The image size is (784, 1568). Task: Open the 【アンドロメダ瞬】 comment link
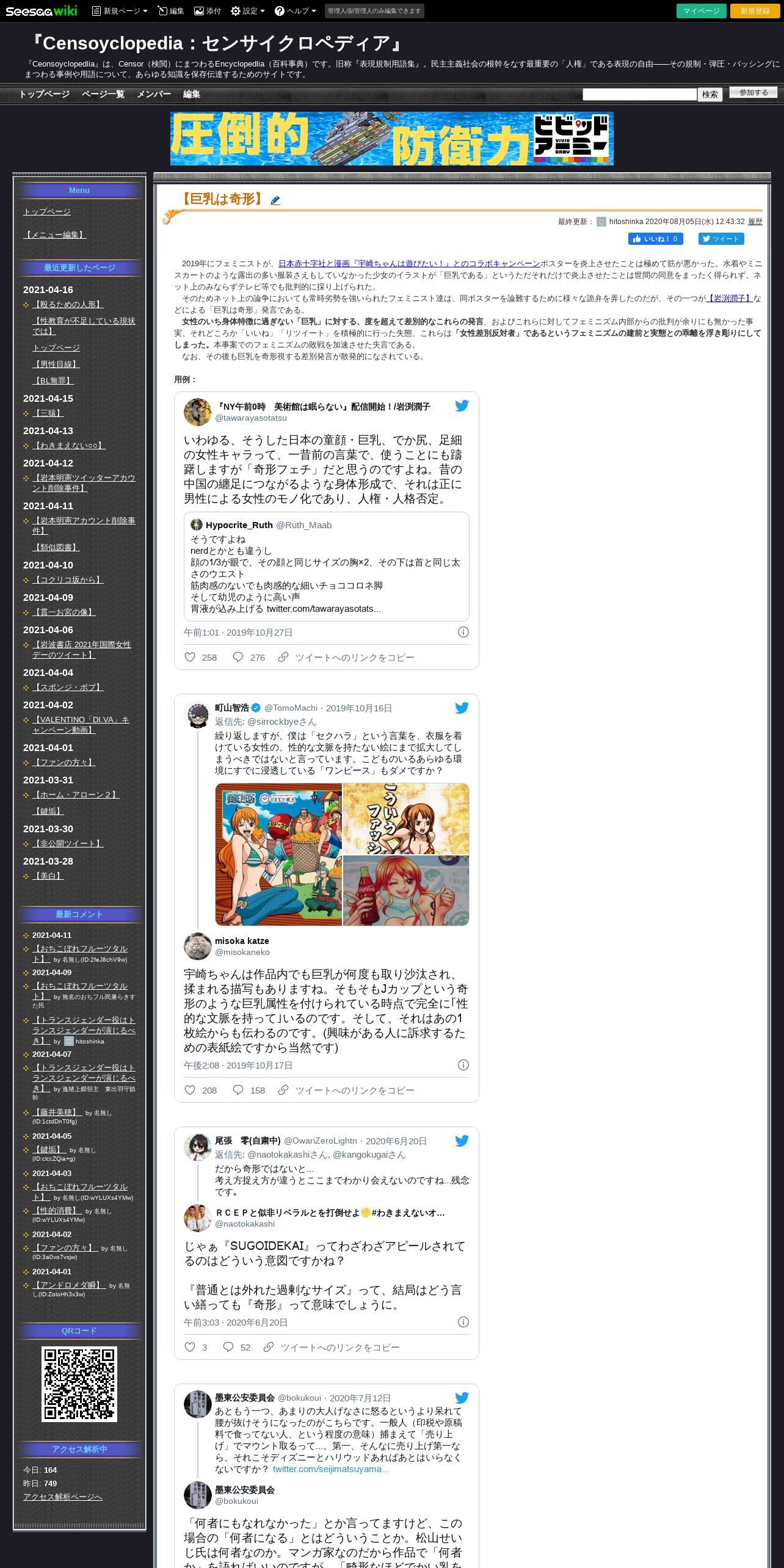68,1285
